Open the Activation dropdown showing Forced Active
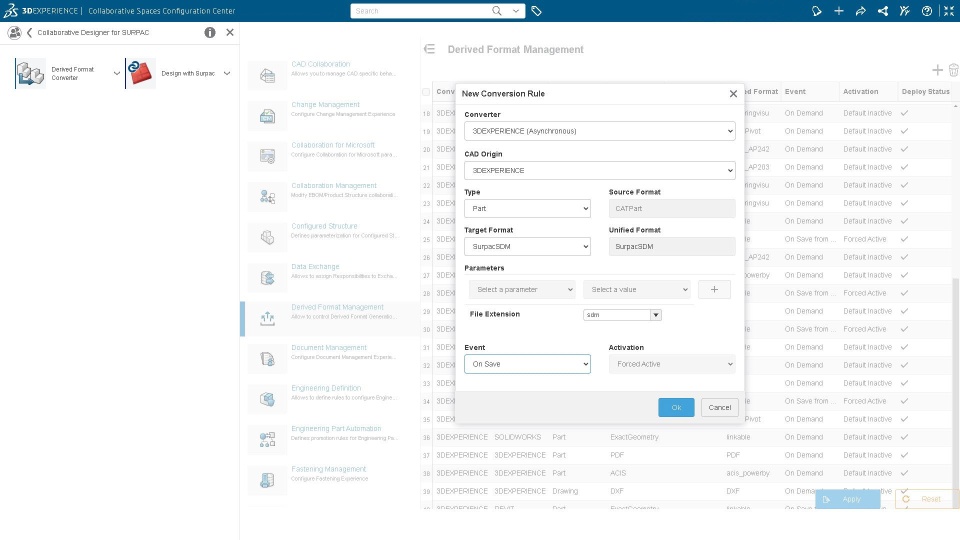960x540 pixels. click(672, 364)
